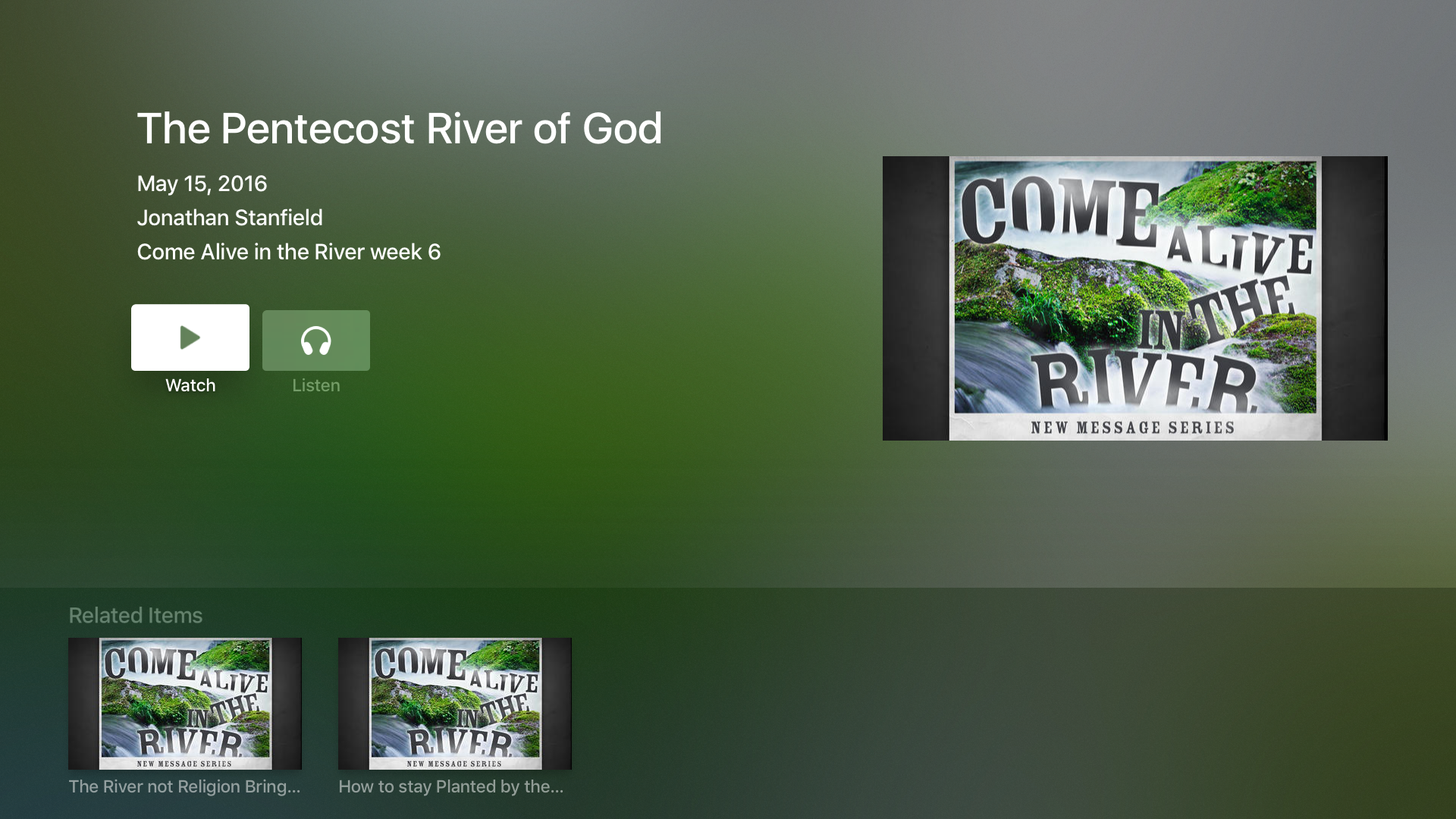Click caption How to stay Planted by the...

click(x=451, y=786)
